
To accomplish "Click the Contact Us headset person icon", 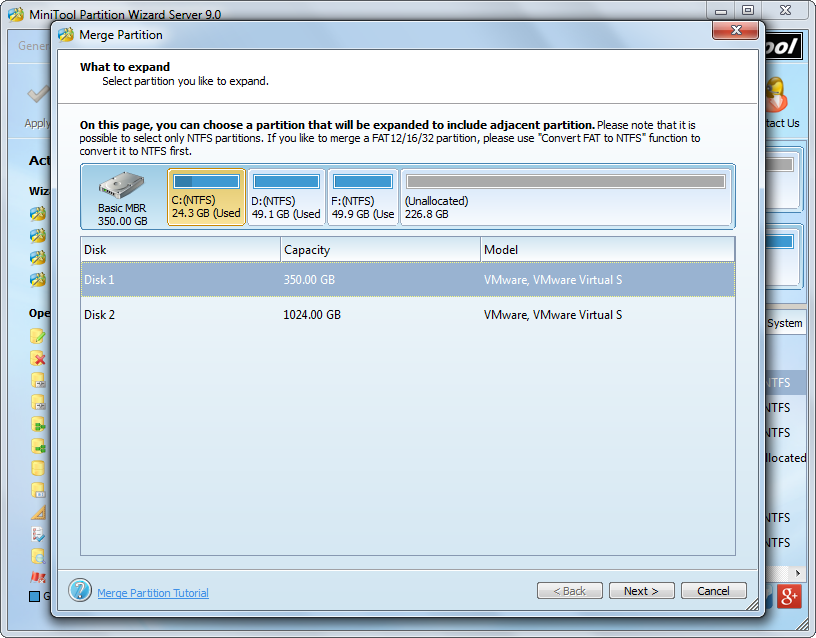I will coord(777,95).
